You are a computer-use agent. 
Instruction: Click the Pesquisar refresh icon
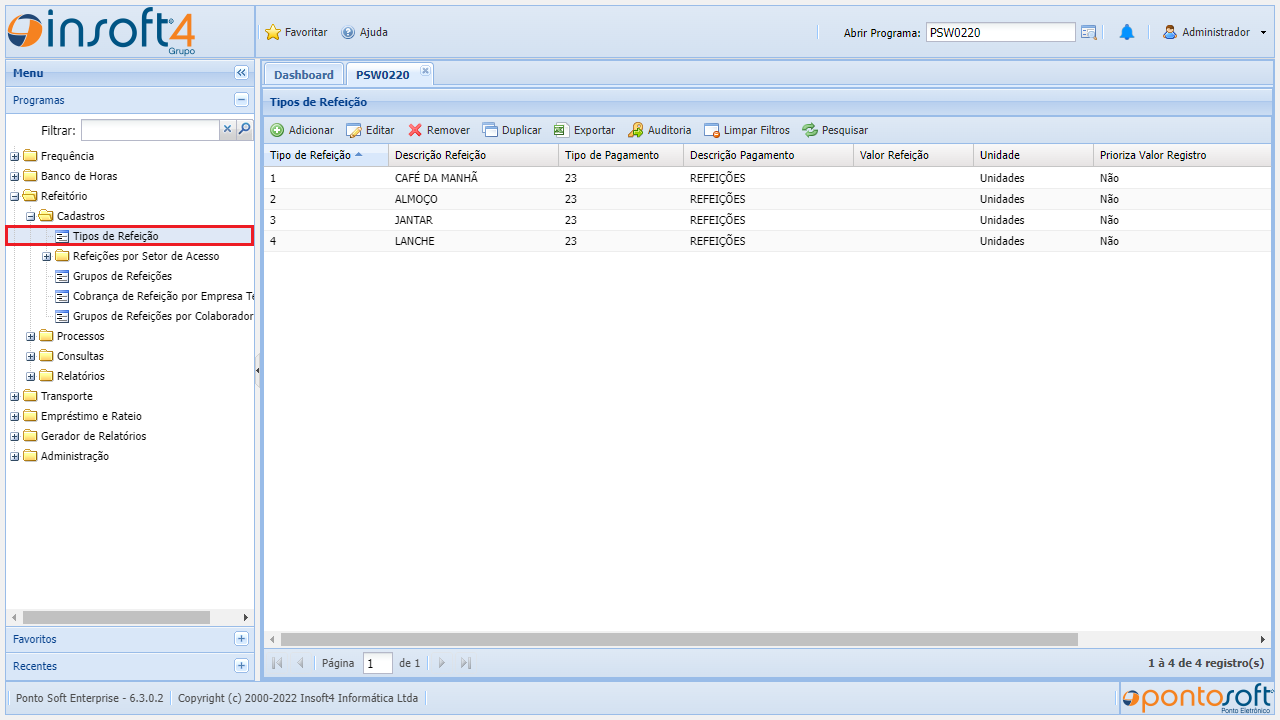[810, 130]
